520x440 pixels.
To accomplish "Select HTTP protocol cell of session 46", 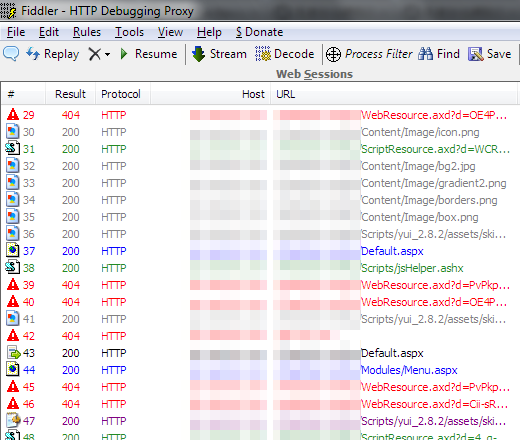I will tap(114, 404).
